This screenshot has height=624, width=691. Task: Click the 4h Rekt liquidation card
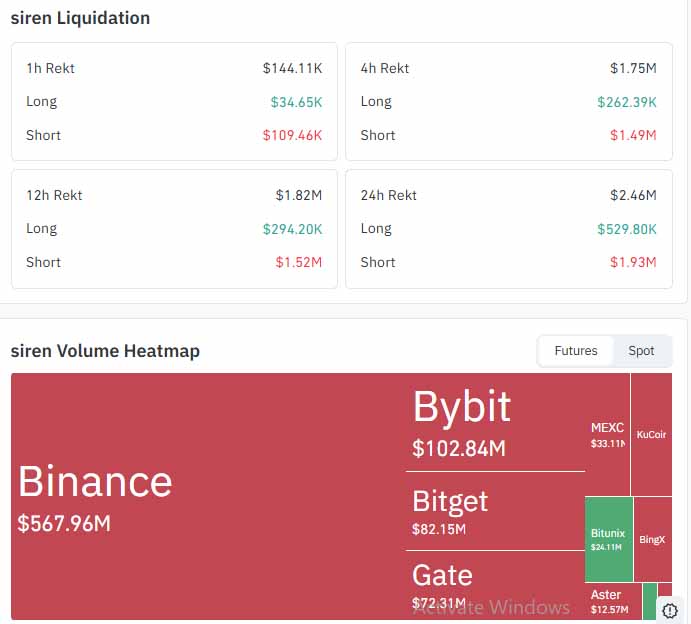tap(508, 101)
